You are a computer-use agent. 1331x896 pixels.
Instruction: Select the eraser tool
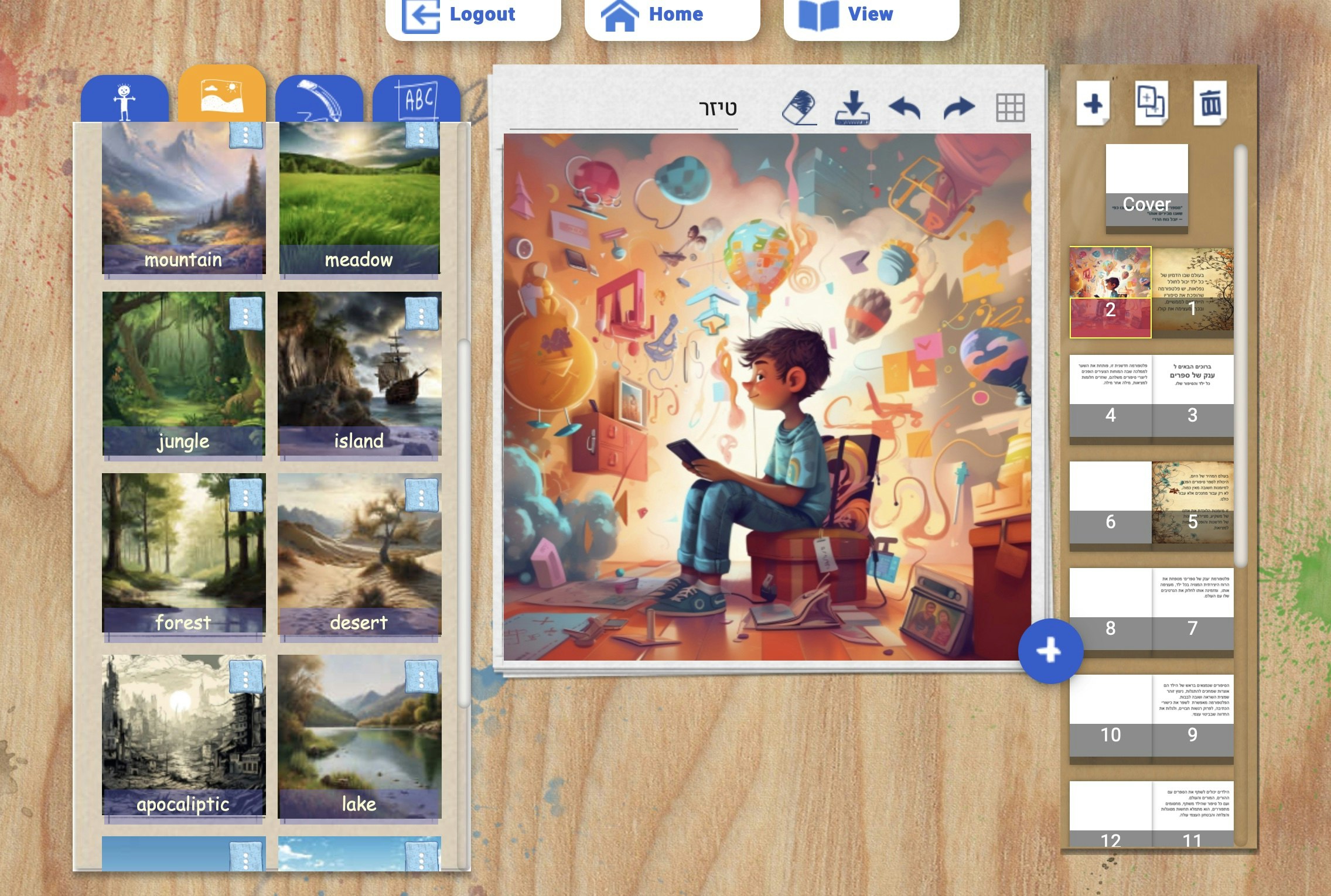click(x=800, y=107)
